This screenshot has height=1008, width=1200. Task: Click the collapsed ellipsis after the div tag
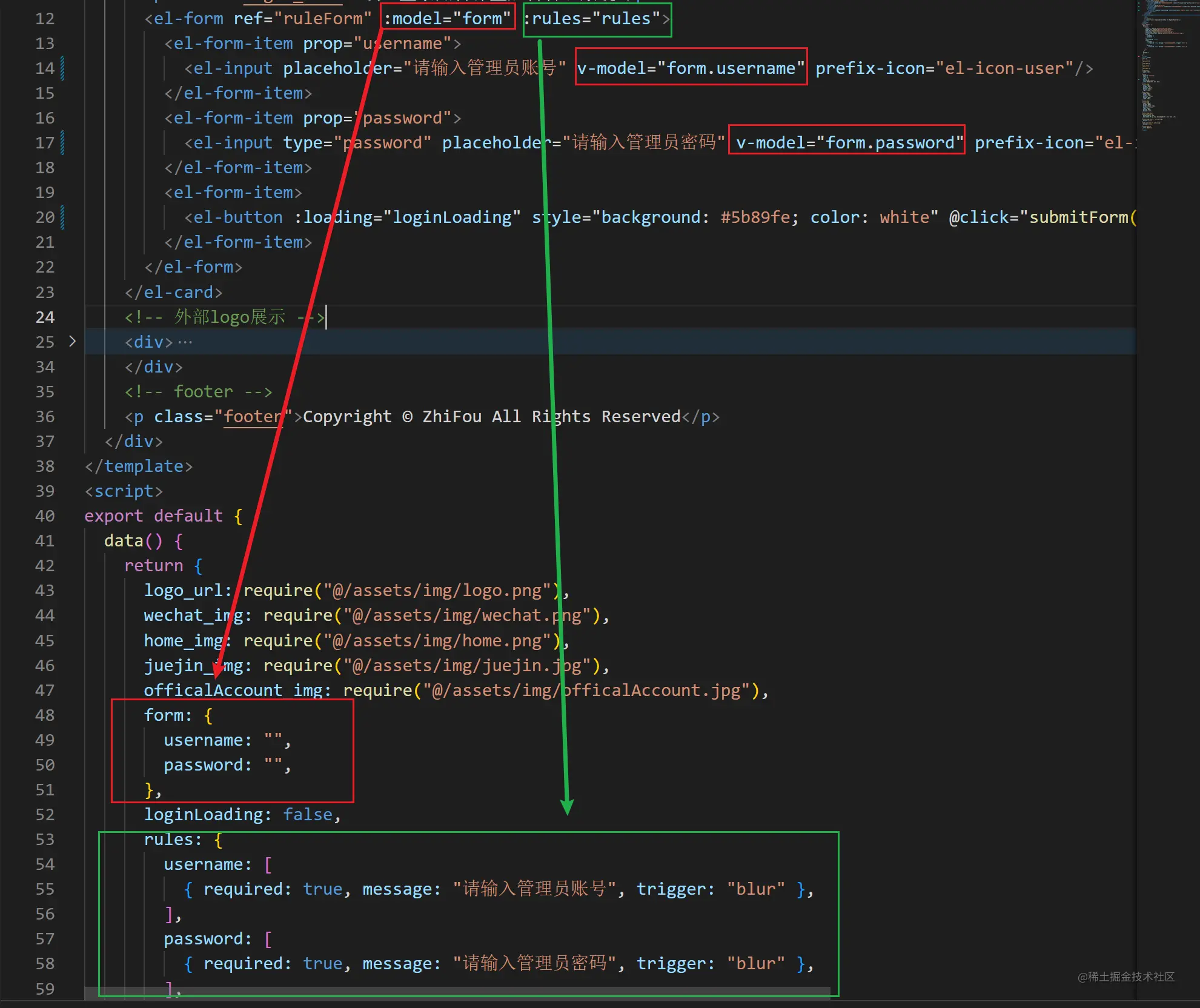(x=185, y=342)
